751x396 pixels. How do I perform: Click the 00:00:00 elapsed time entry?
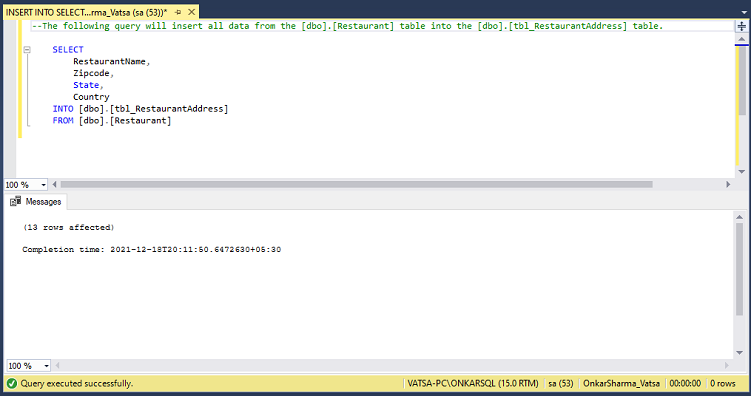pyautogui.click(x=685, y=384)
